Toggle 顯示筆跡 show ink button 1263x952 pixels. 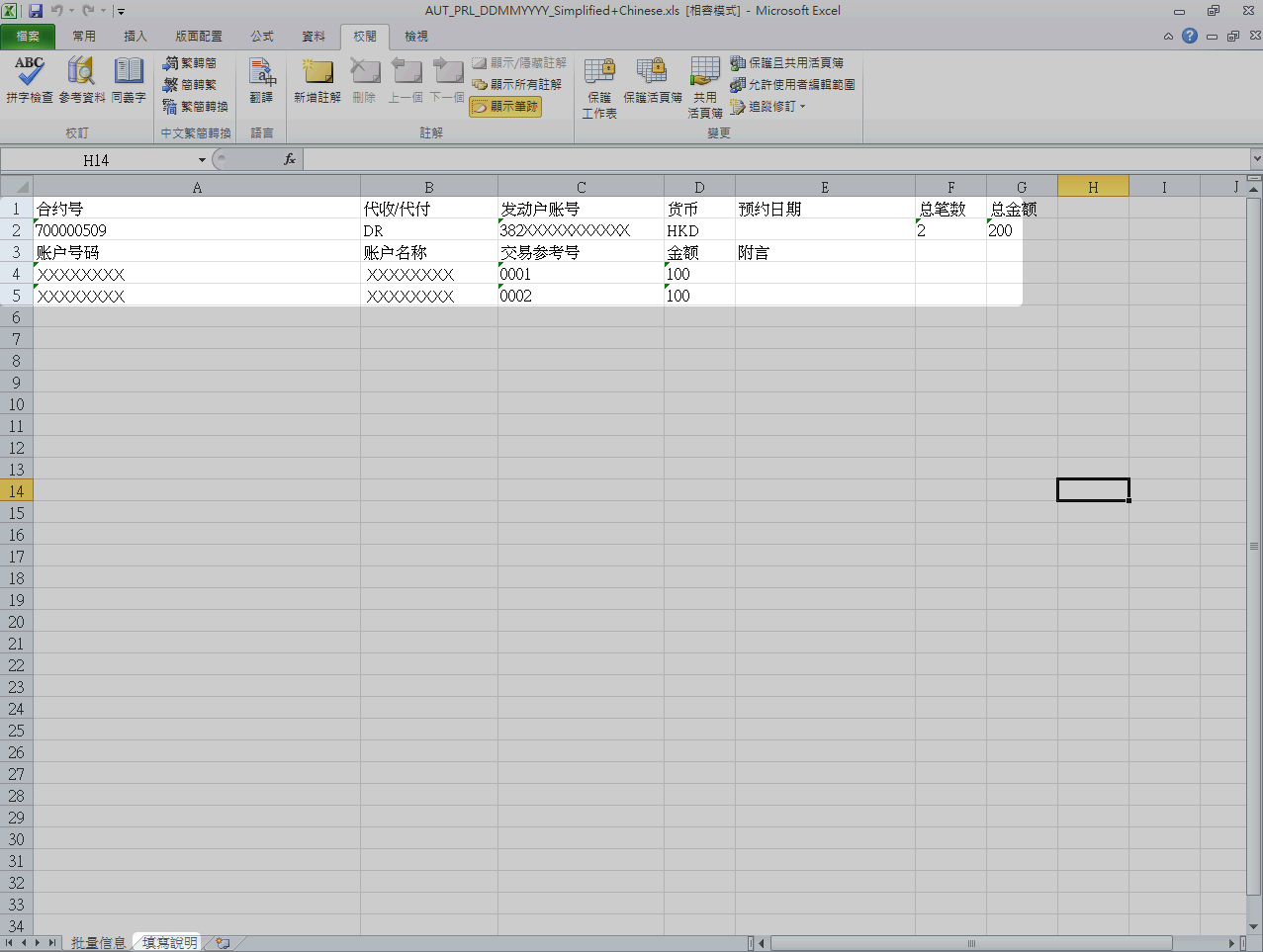click(x=505, y=107)
